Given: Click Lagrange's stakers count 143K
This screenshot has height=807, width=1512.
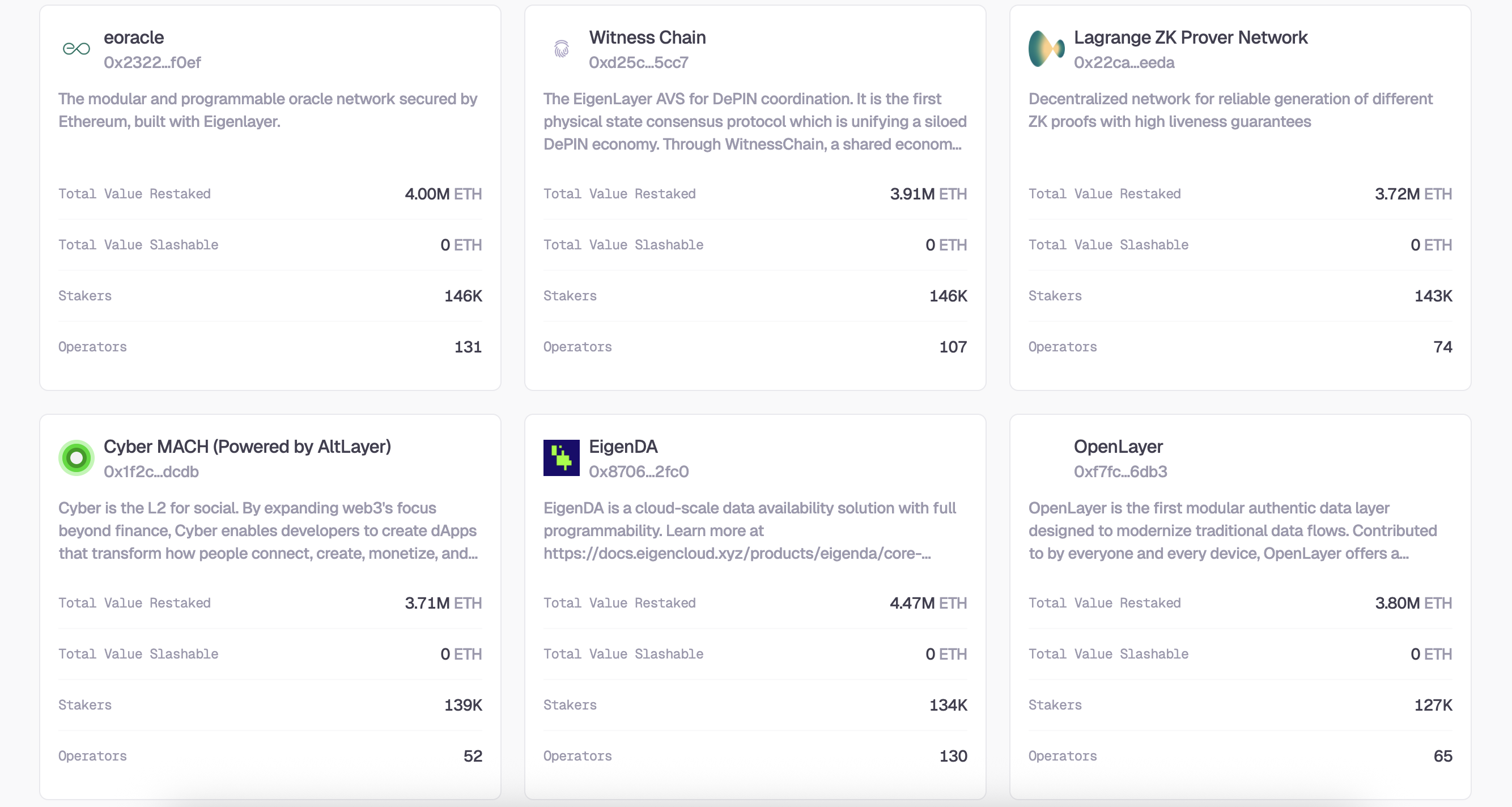Looking at the screenshot, I should (x=1433, y=296).
